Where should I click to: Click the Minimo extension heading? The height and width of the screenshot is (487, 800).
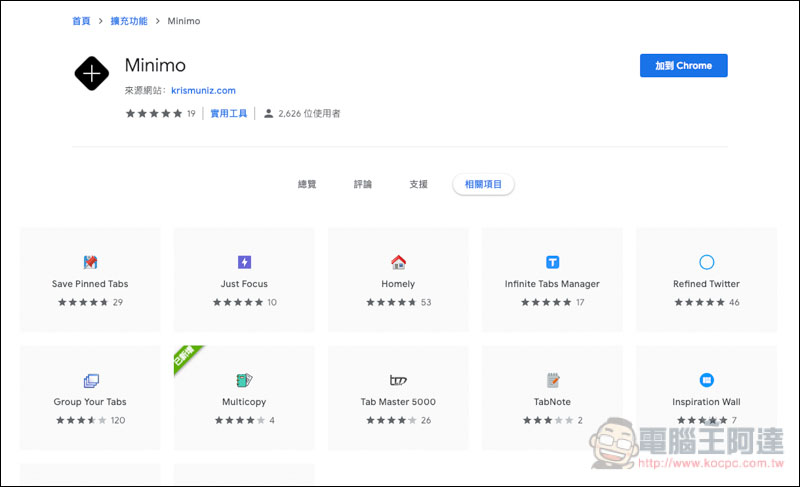click(155, 65)
